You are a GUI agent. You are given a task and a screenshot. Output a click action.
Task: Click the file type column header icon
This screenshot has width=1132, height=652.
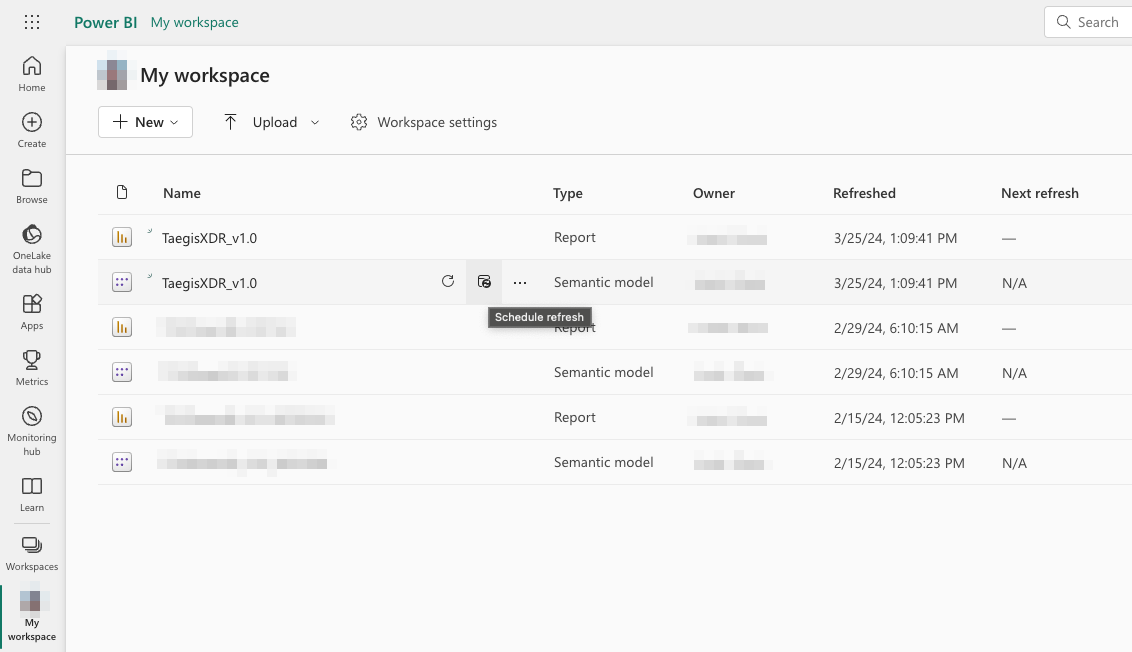pos(122,192)
